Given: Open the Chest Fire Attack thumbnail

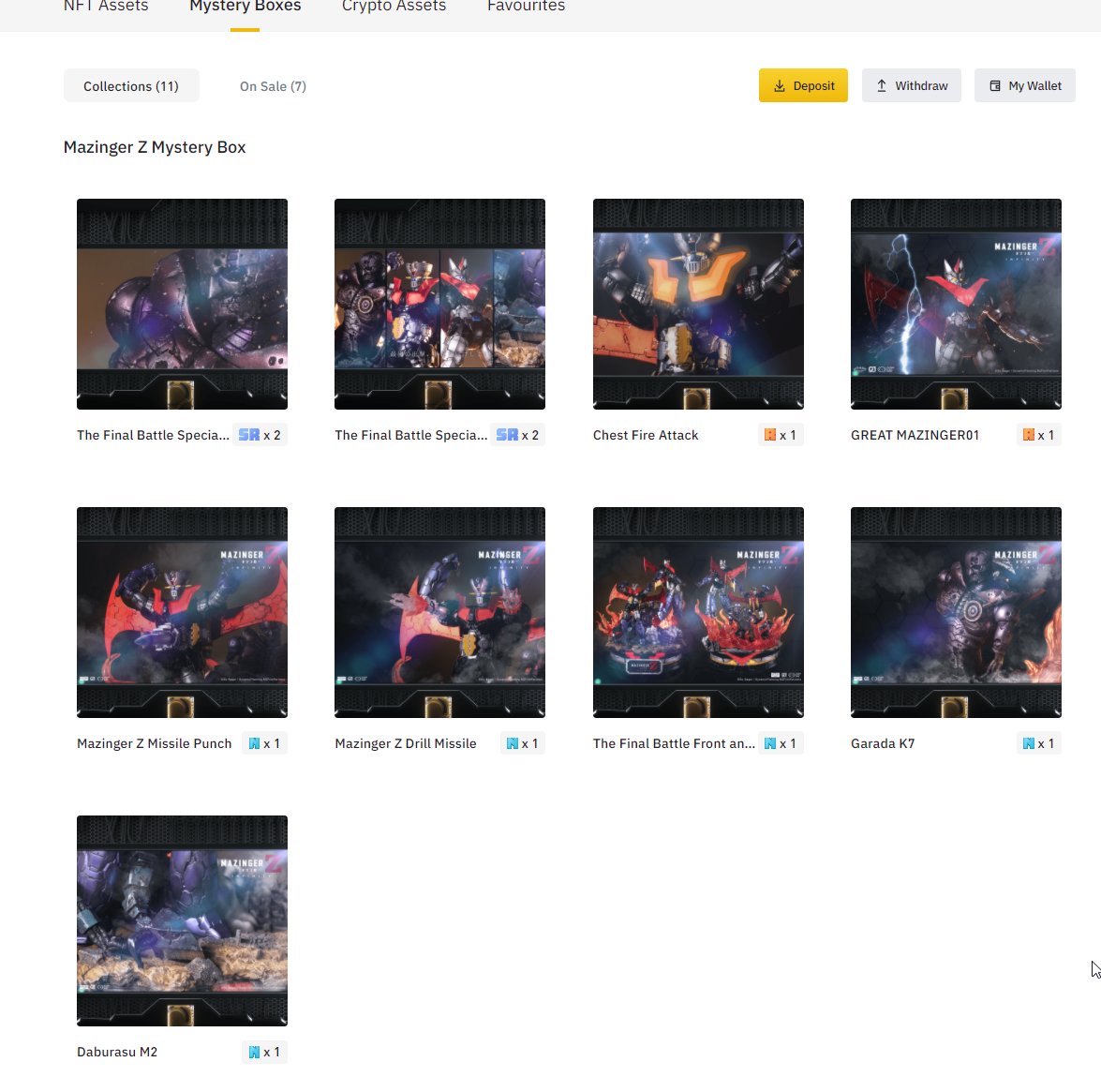Looking at the screenshot, I should pos(698,304).
